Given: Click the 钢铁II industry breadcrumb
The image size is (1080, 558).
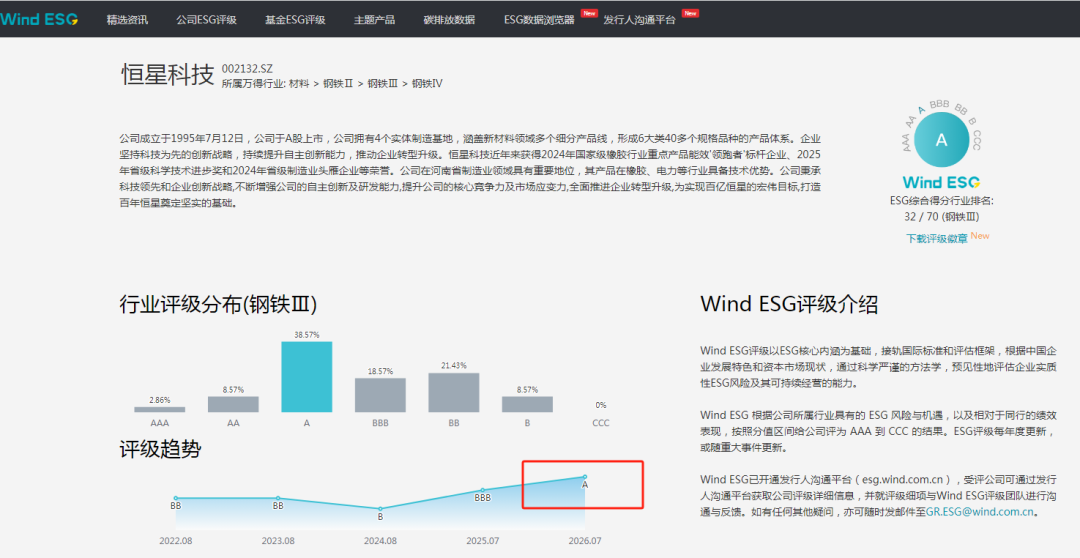Looking at the screenshot, I should pos(338,84).
